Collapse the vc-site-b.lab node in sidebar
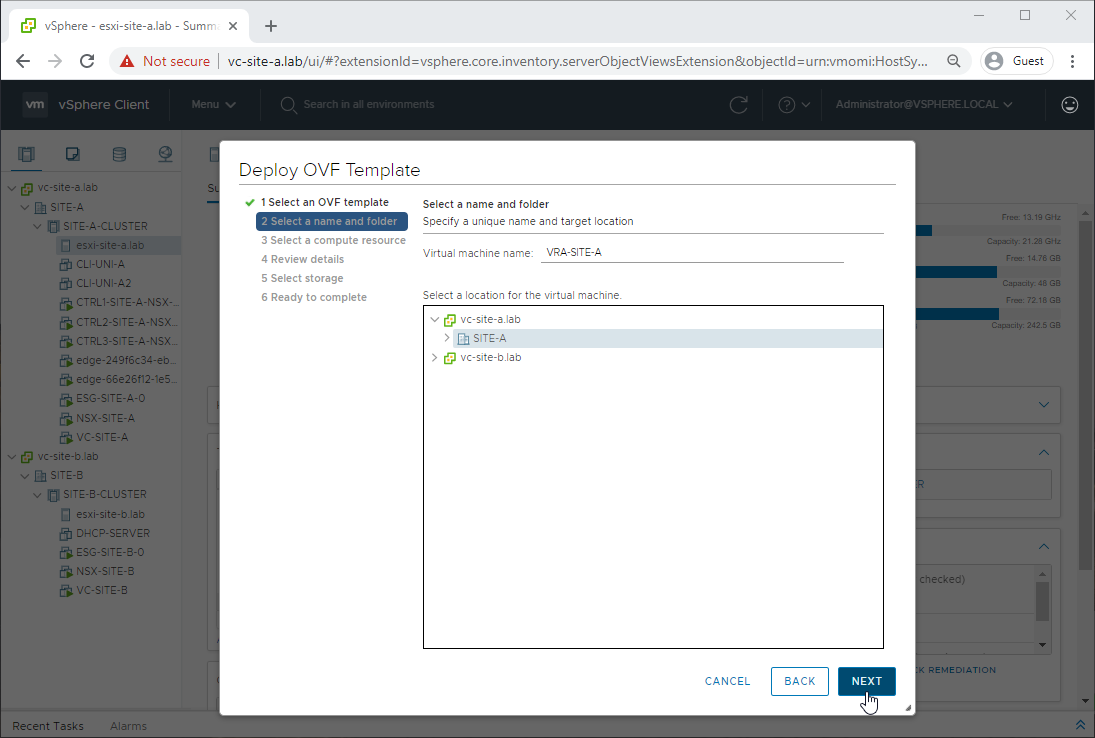Viewport: 1095px width, 738px height. point(12,457)
